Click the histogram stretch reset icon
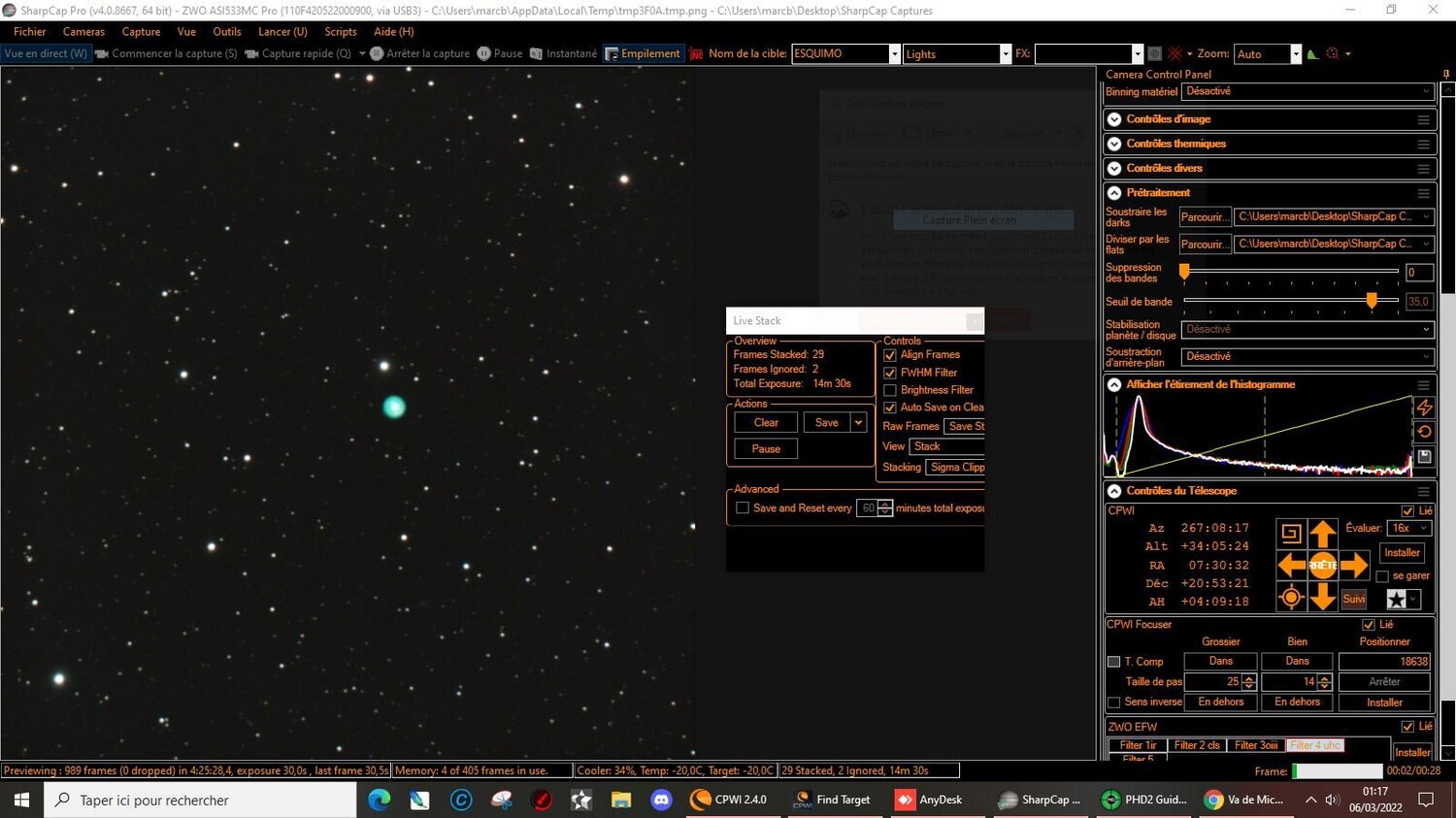 (x=1424, y=432)
